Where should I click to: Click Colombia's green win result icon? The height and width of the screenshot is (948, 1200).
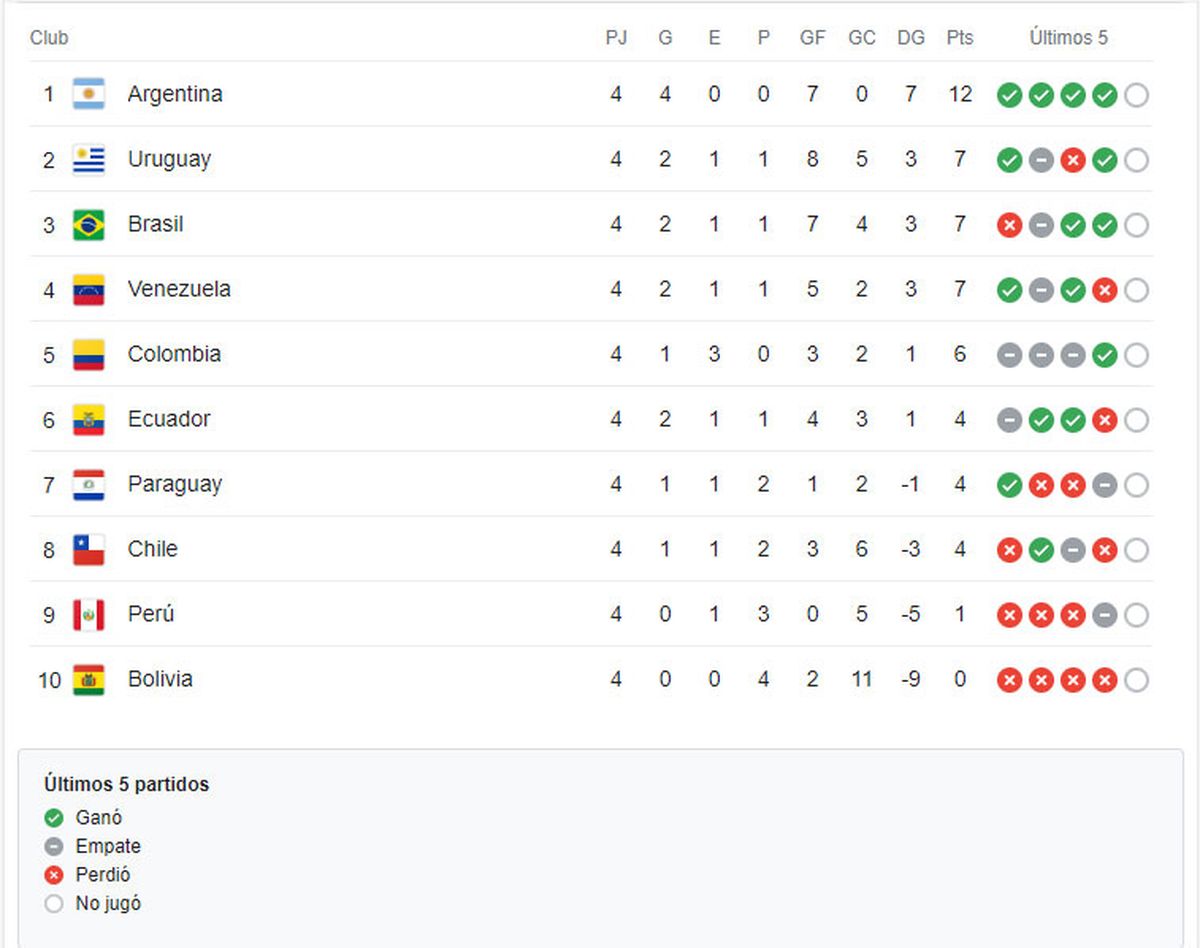coord(1104,356)
